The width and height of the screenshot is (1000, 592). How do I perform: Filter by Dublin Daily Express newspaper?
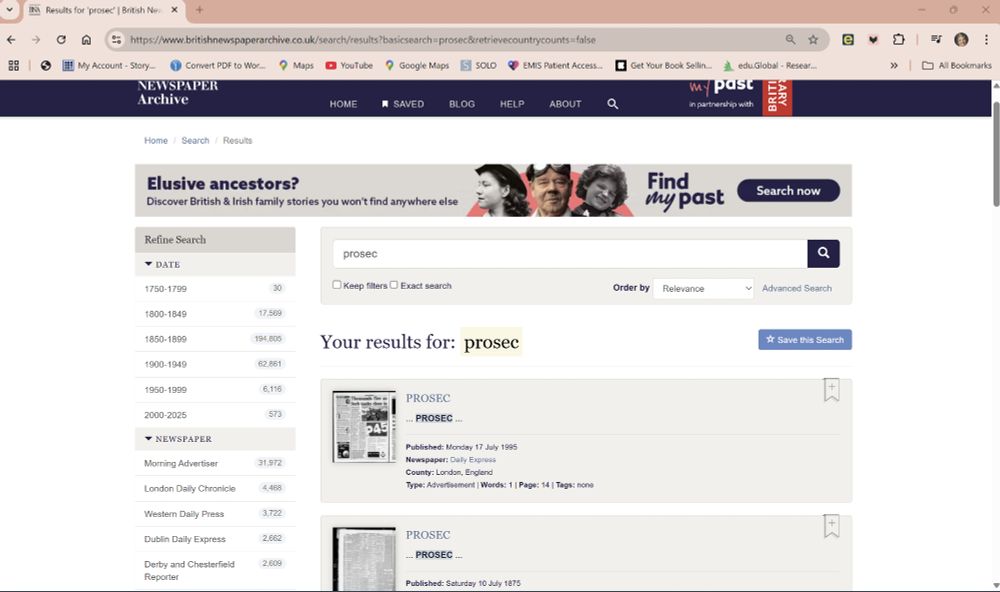point(215,539)
